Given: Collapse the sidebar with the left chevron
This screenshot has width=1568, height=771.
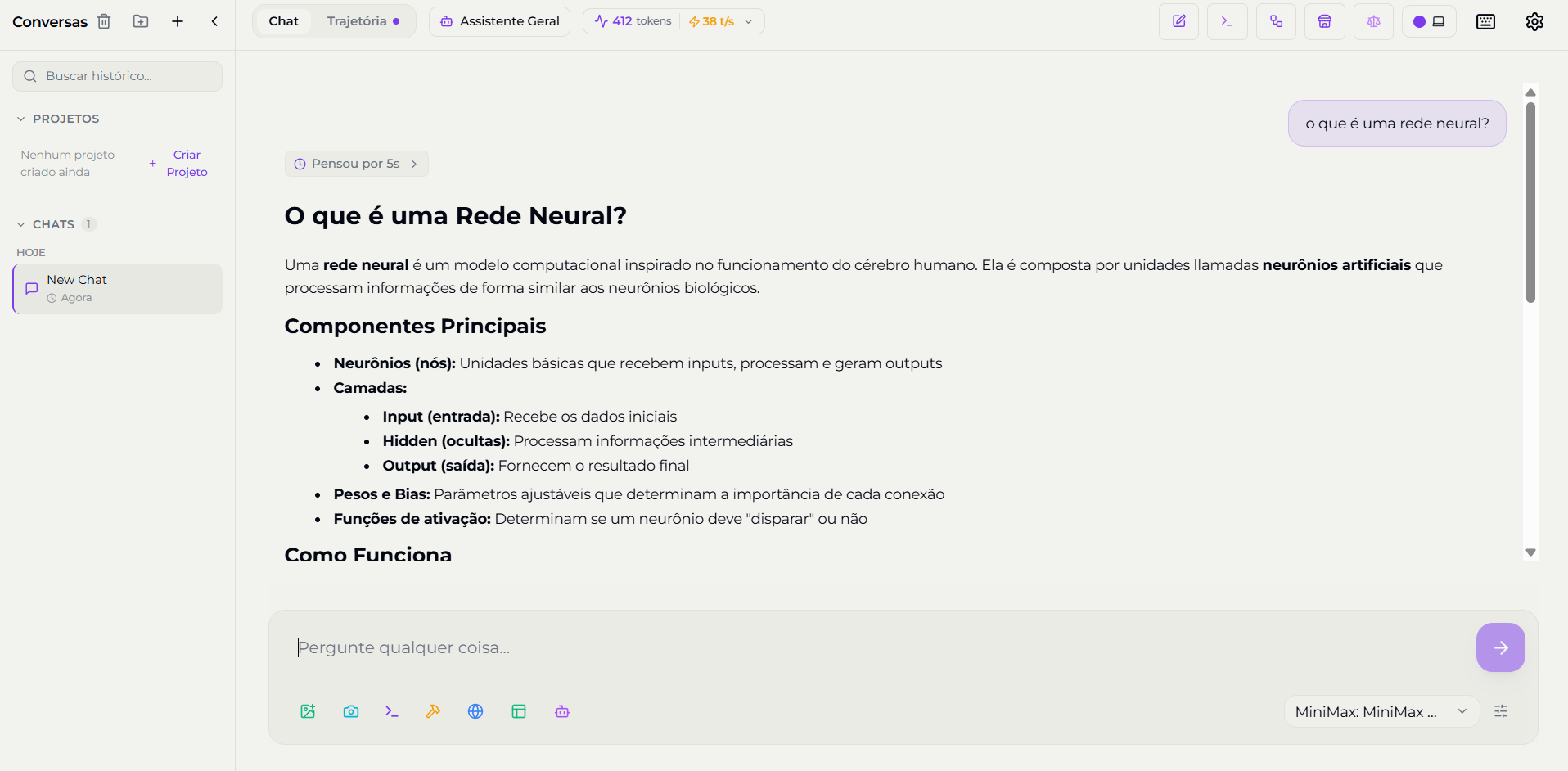Looking at the screenshot, I should coord(214,21).
